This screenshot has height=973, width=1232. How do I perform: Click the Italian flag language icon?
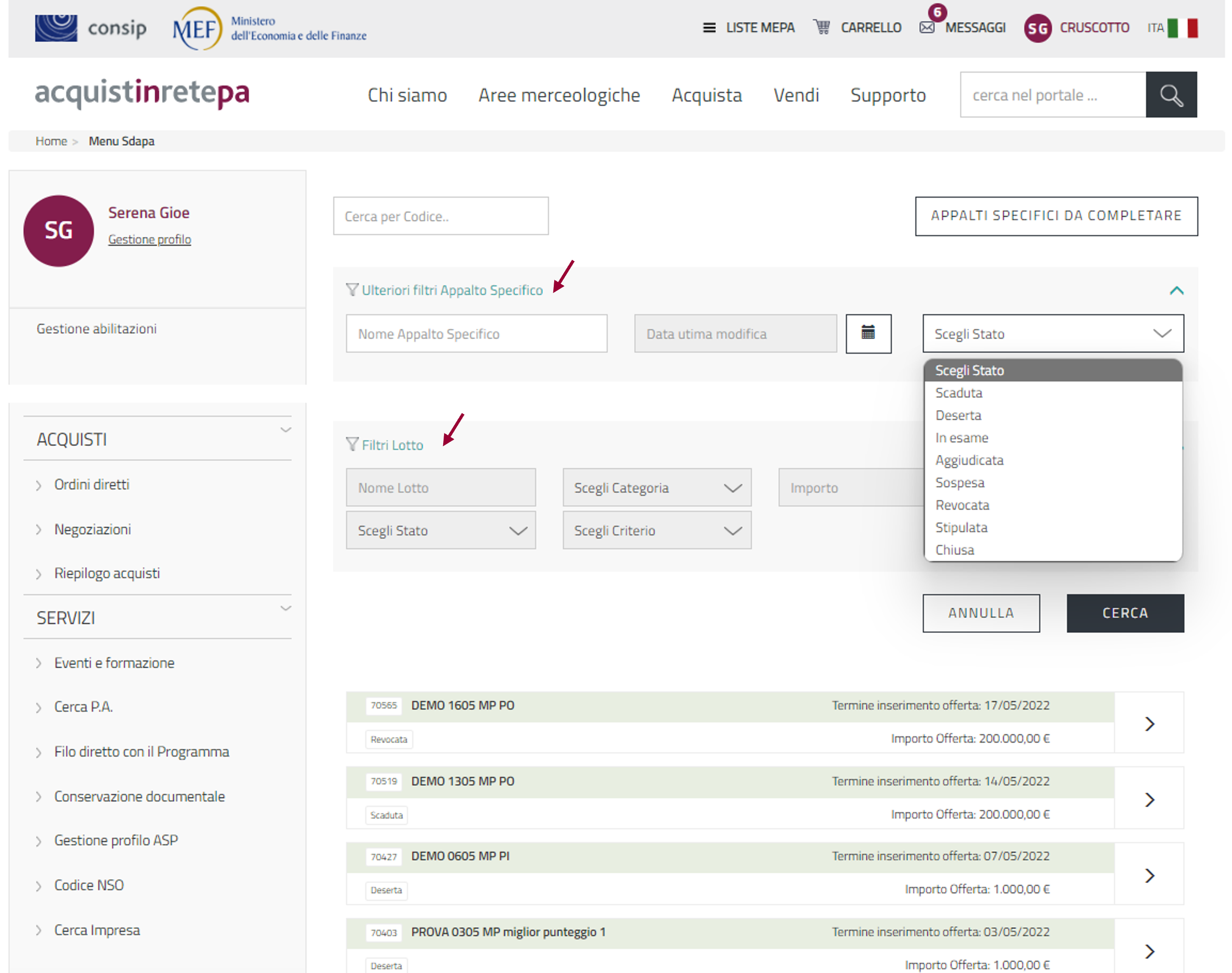click(x=1182, y=27)
